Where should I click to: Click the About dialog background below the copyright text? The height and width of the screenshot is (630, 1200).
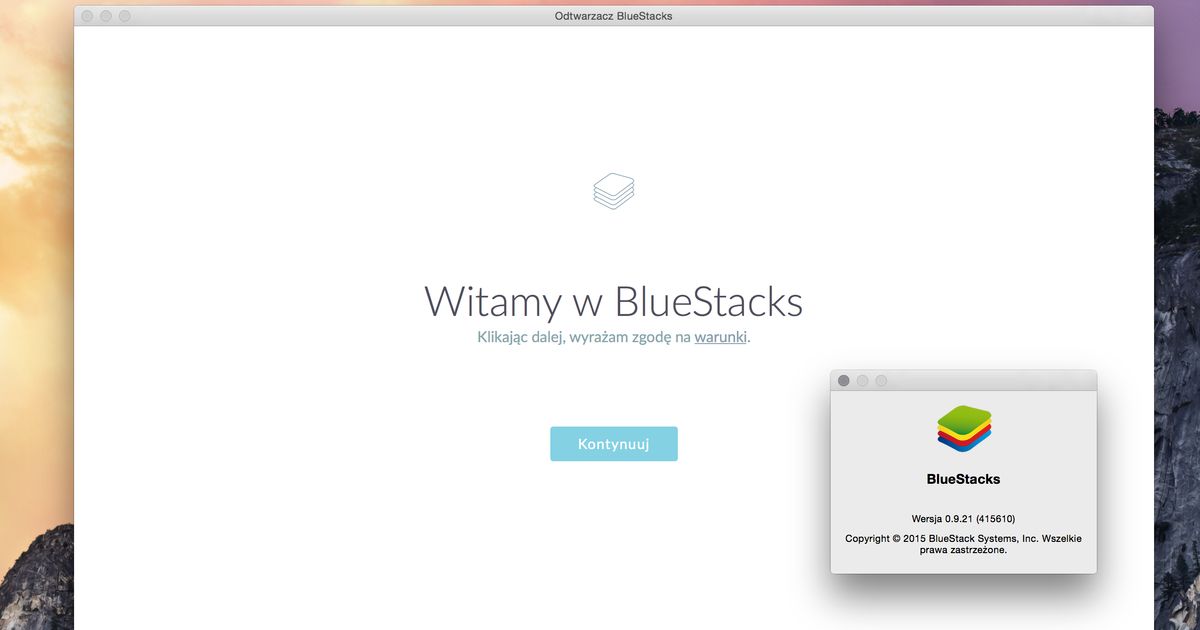[x=963, y=568]
